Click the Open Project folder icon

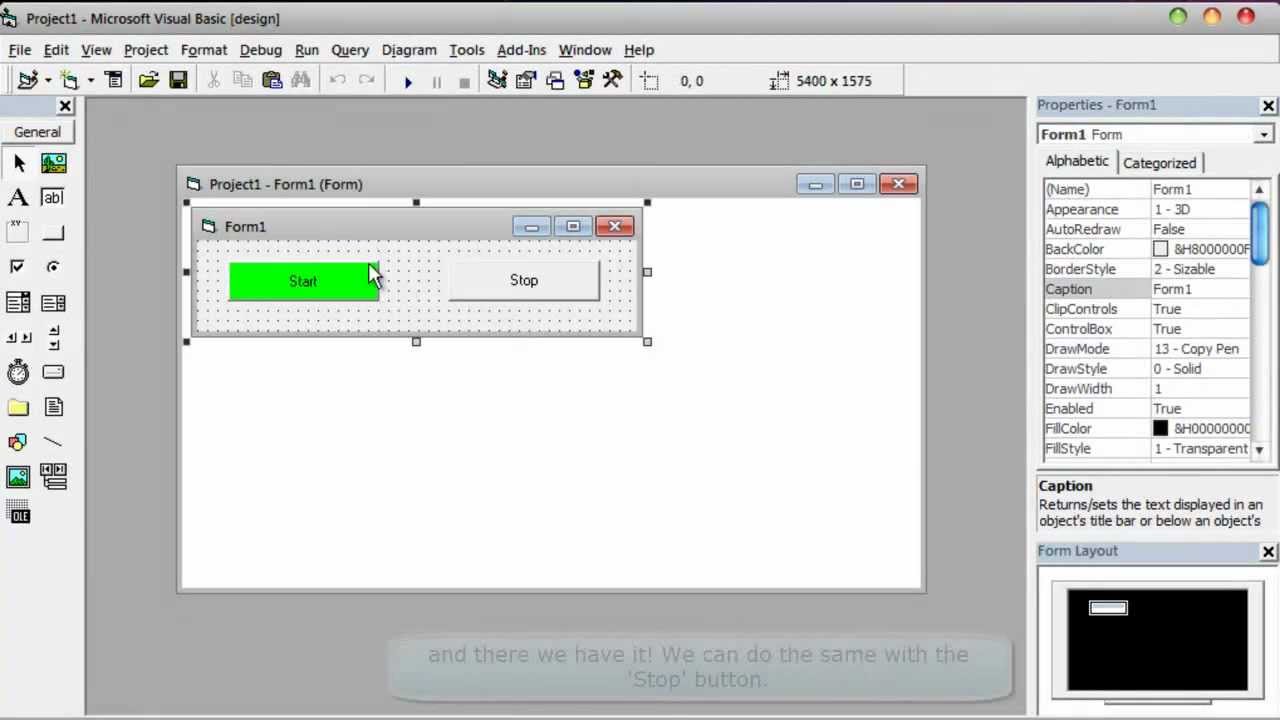149,81
